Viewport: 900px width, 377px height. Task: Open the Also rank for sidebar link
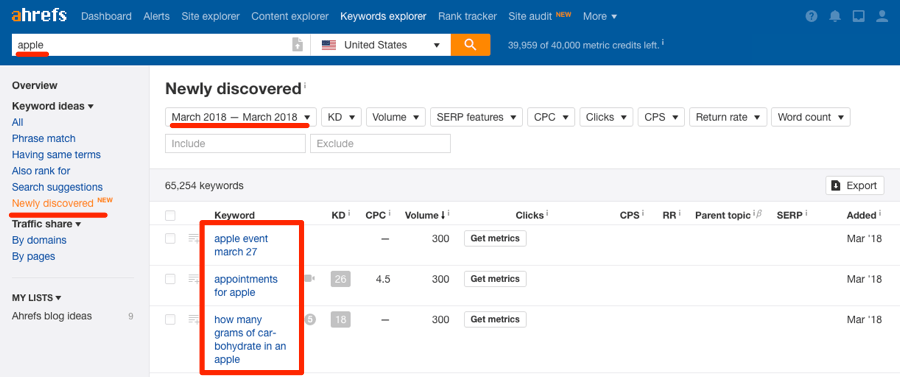41,170
